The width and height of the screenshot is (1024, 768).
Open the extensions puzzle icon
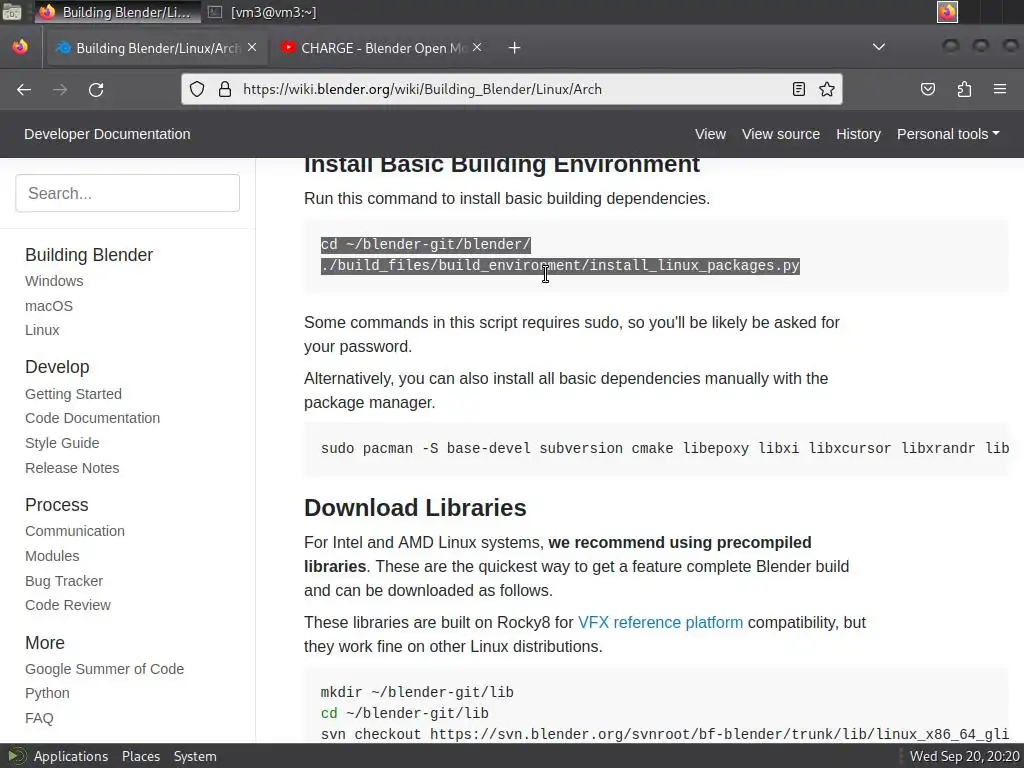964,89
